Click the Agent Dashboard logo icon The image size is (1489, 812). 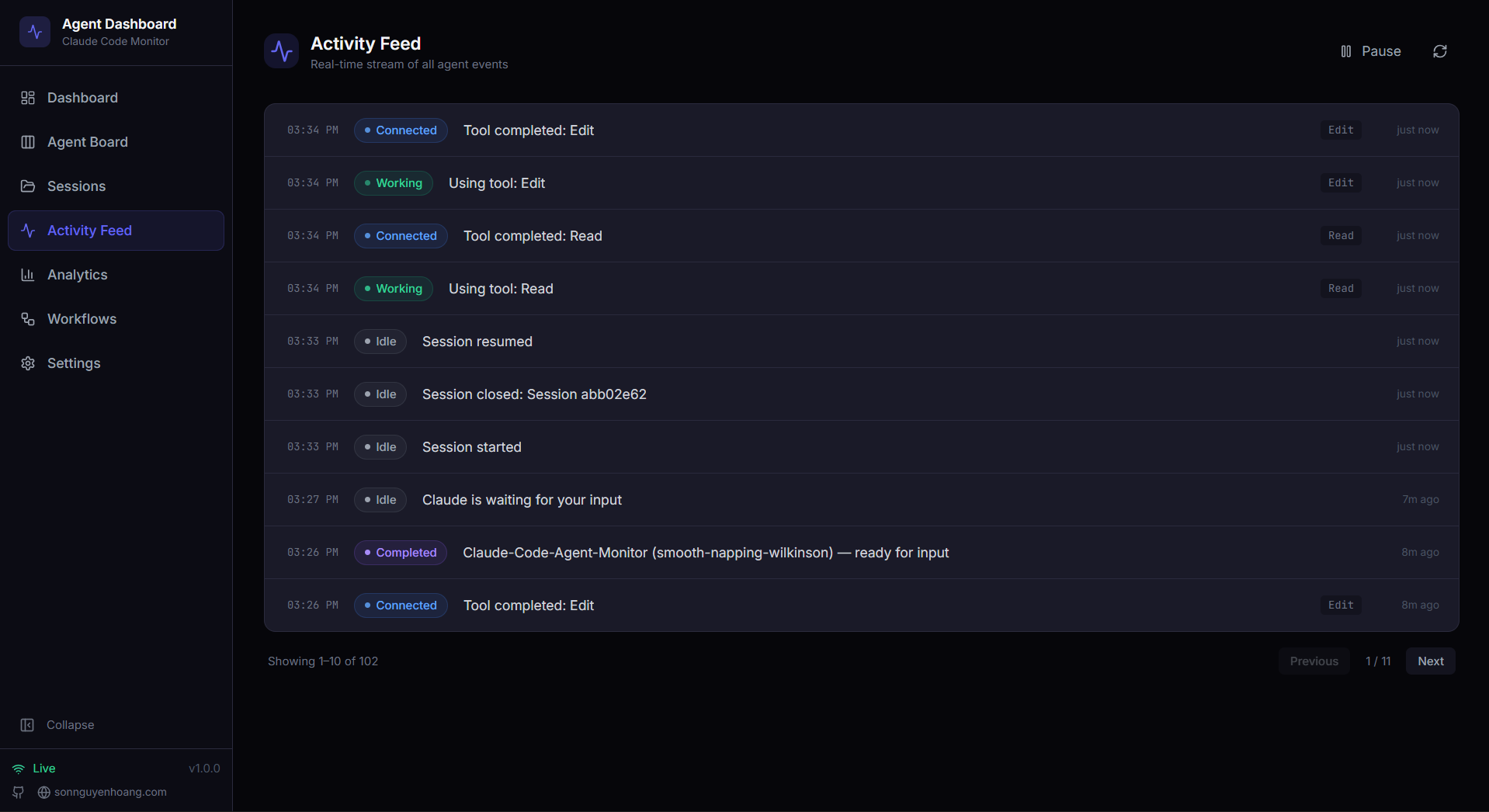pyautogui.click(x=35, y=32)
